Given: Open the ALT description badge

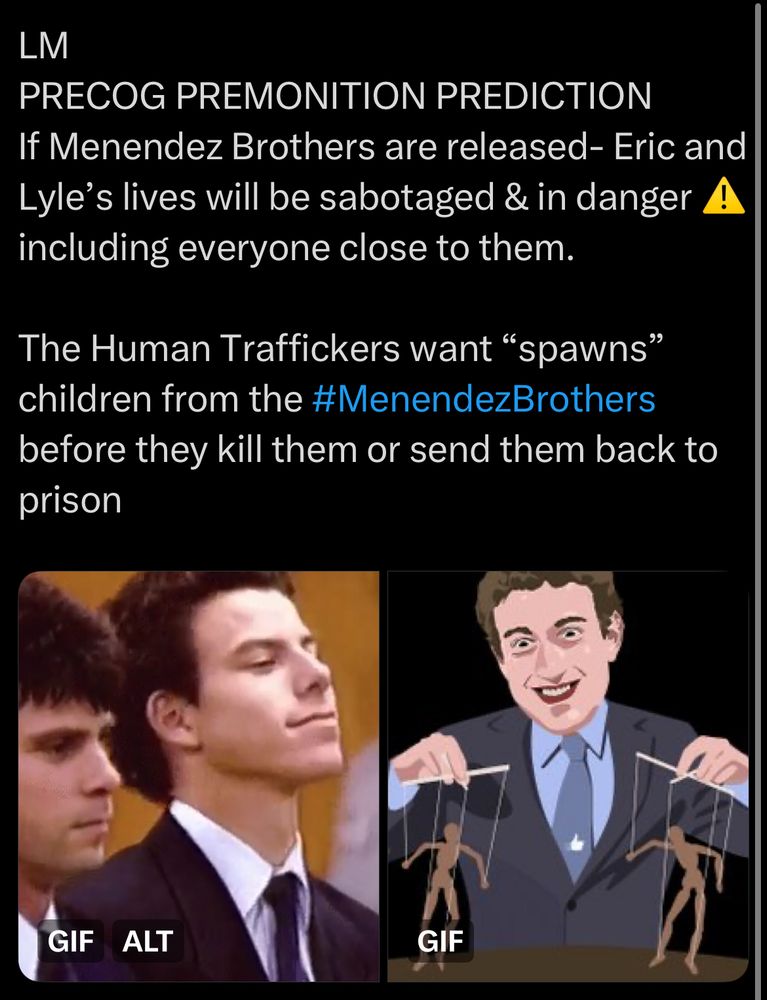Looking at the screenshot, I should [x=147, y=941].
